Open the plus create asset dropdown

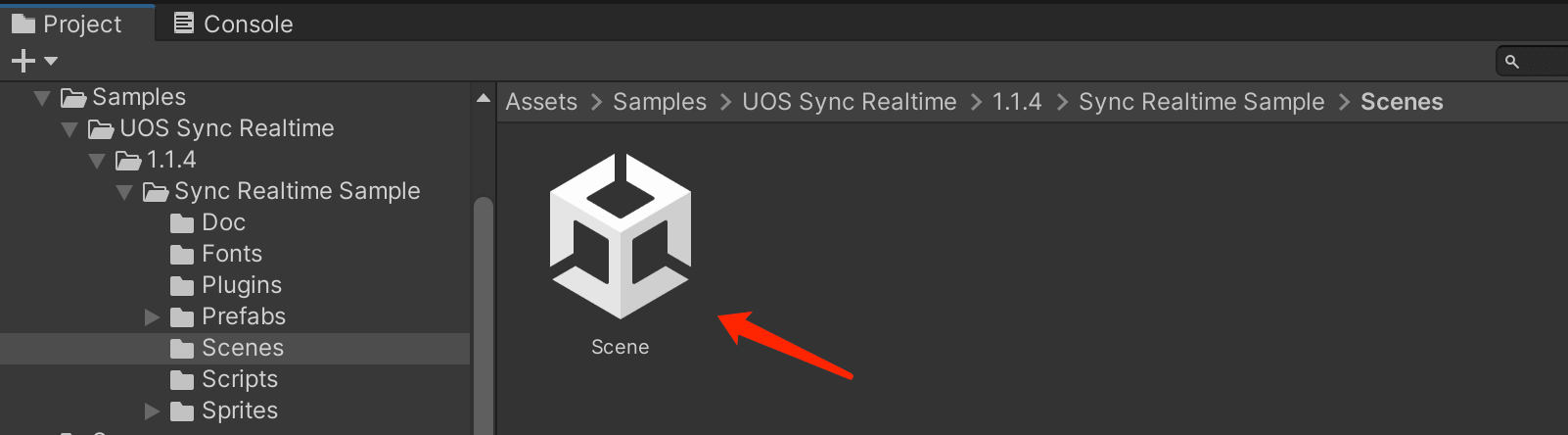(34, 62)
